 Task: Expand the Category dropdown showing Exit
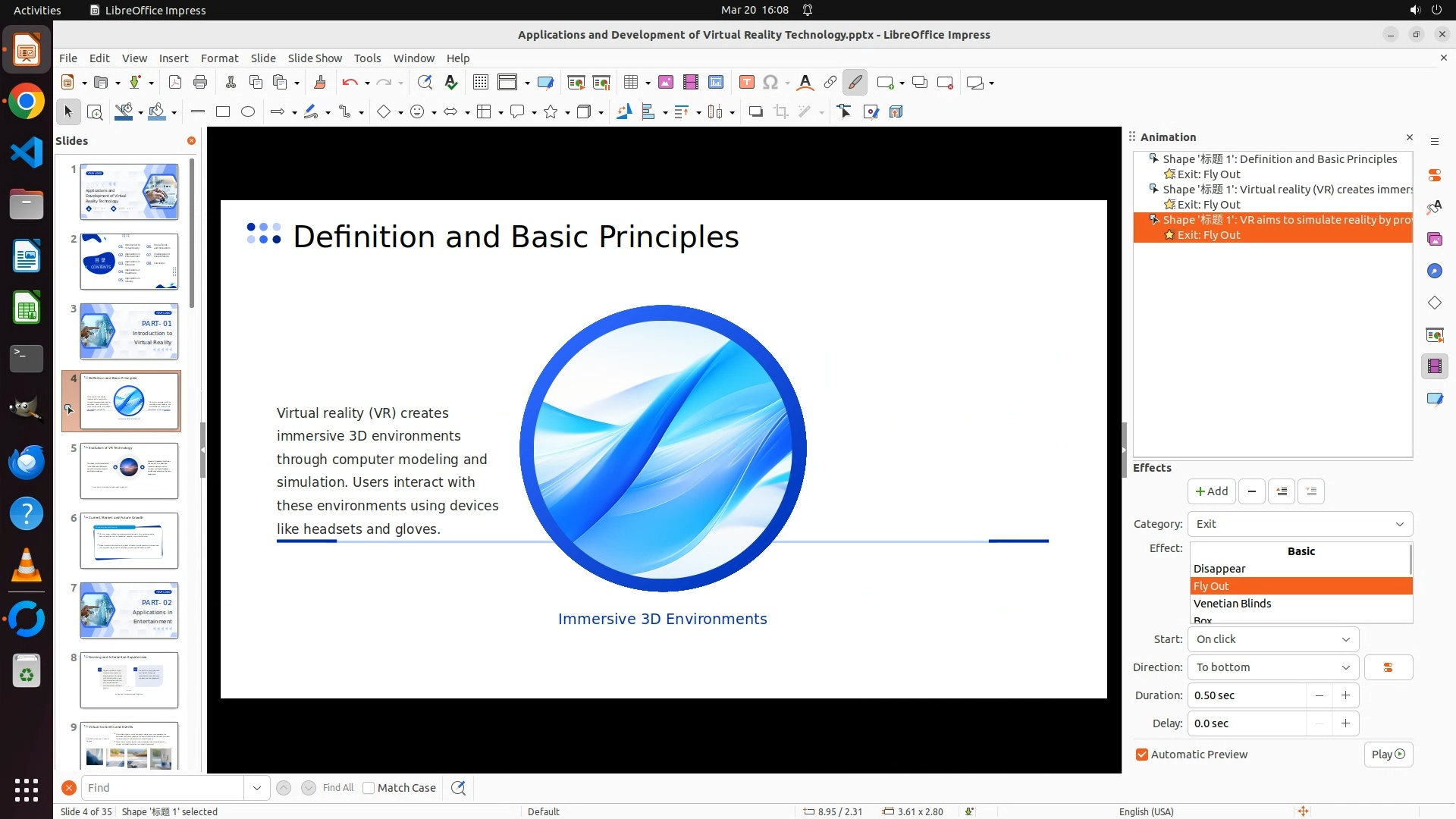pos(1300,524)
